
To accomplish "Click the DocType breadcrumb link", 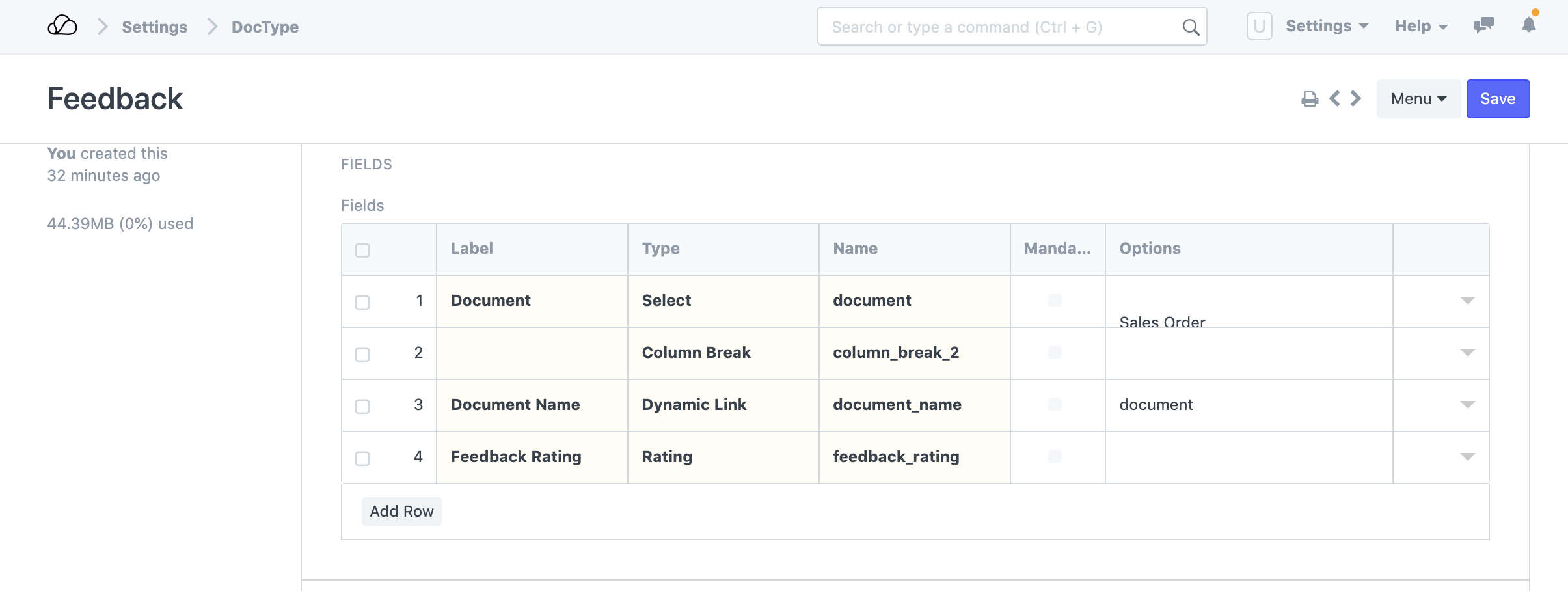I will pyautogui.click(x=265, y=27).
